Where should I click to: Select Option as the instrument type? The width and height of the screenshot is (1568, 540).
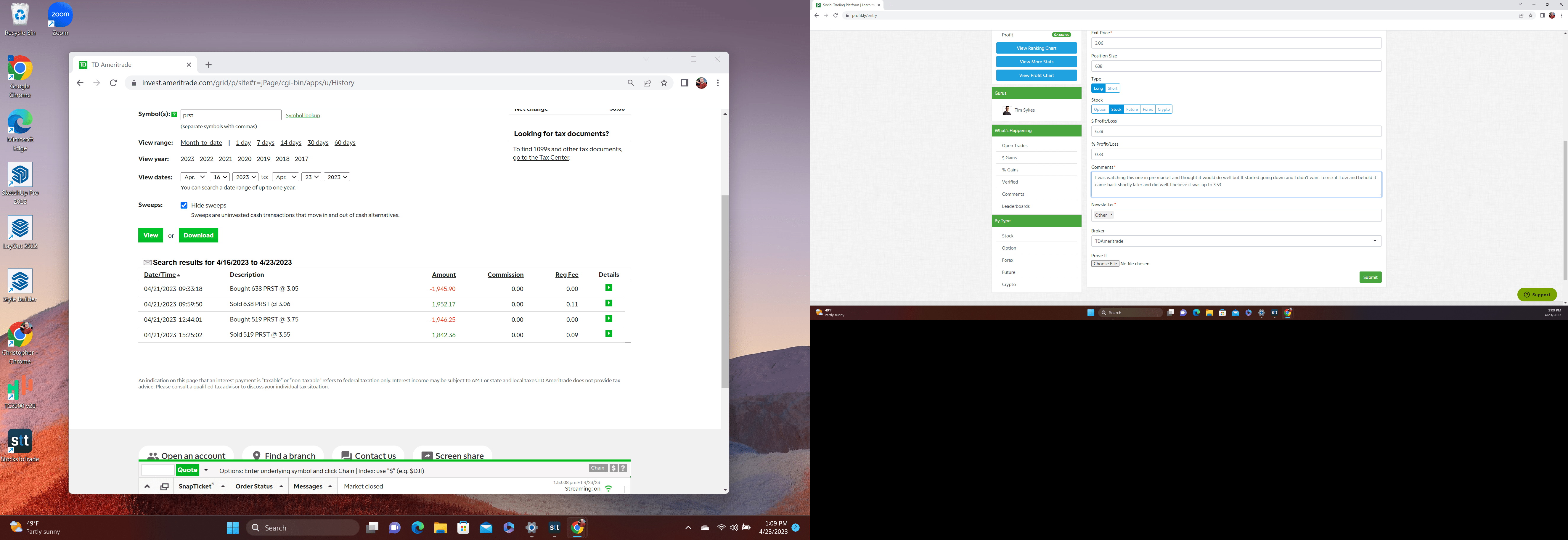coord(1099,110)
